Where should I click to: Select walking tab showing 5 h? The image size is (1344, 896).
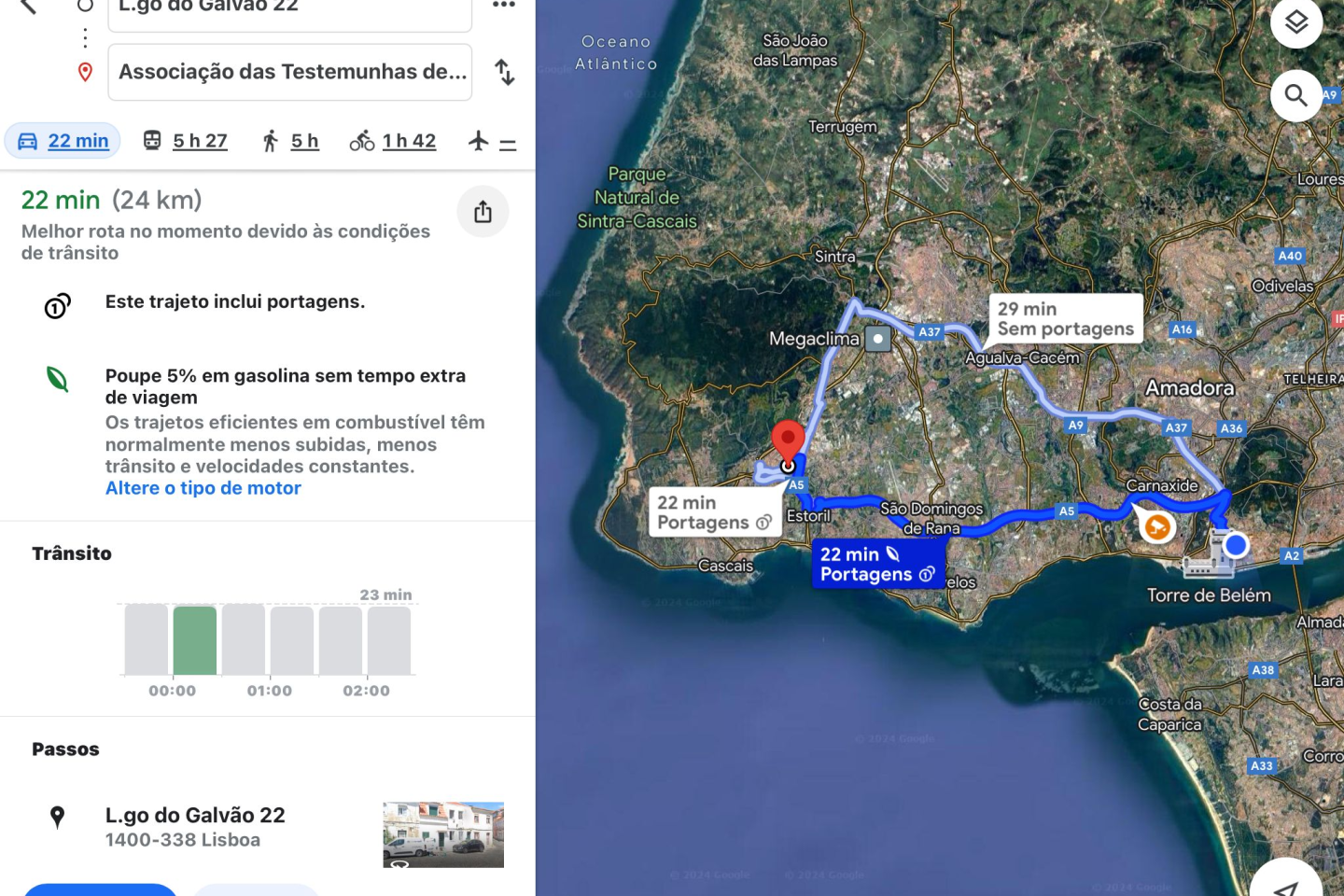pyautogui.click(x=290, y=141)
